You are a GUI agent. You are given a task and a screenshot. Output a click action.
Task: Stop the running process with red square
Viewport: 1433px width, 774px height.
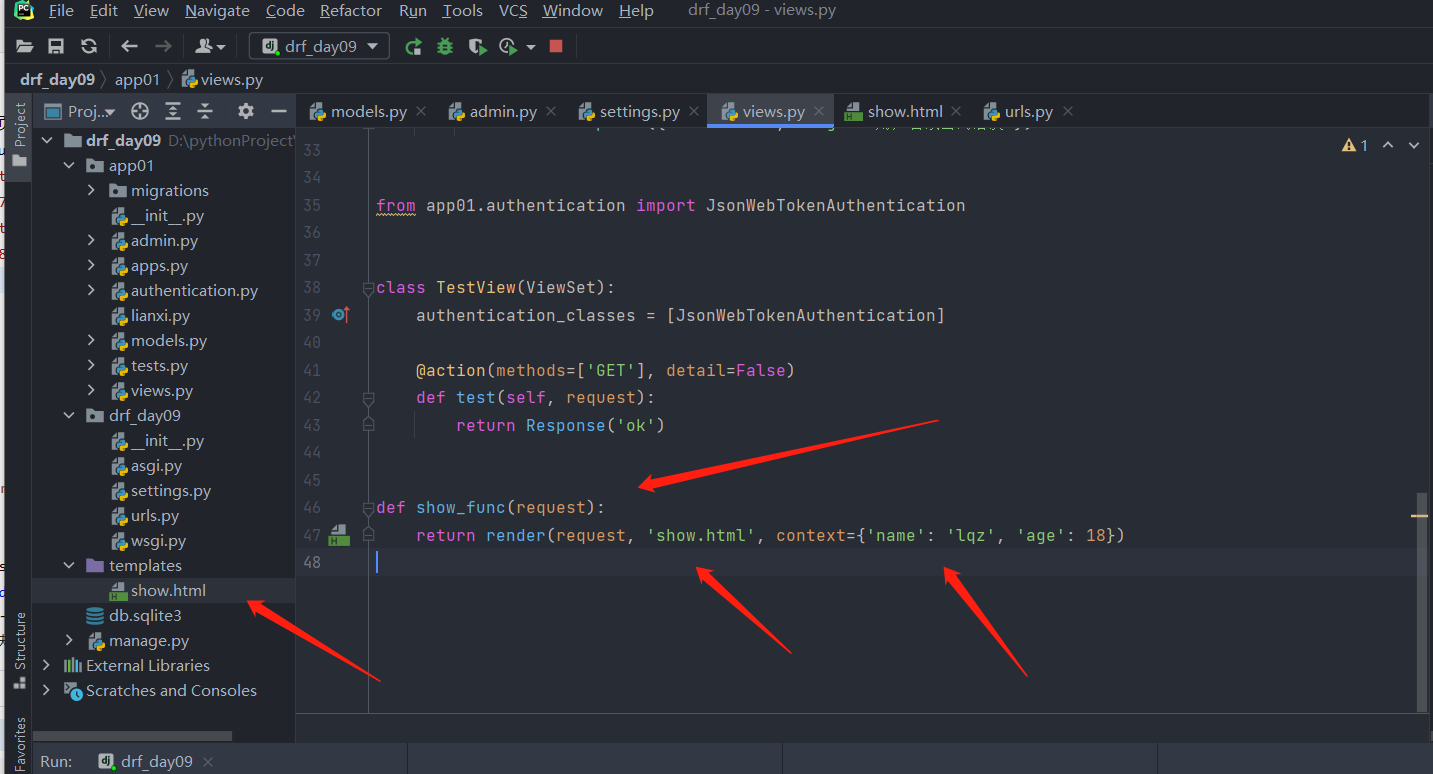[x=556, y=46]
